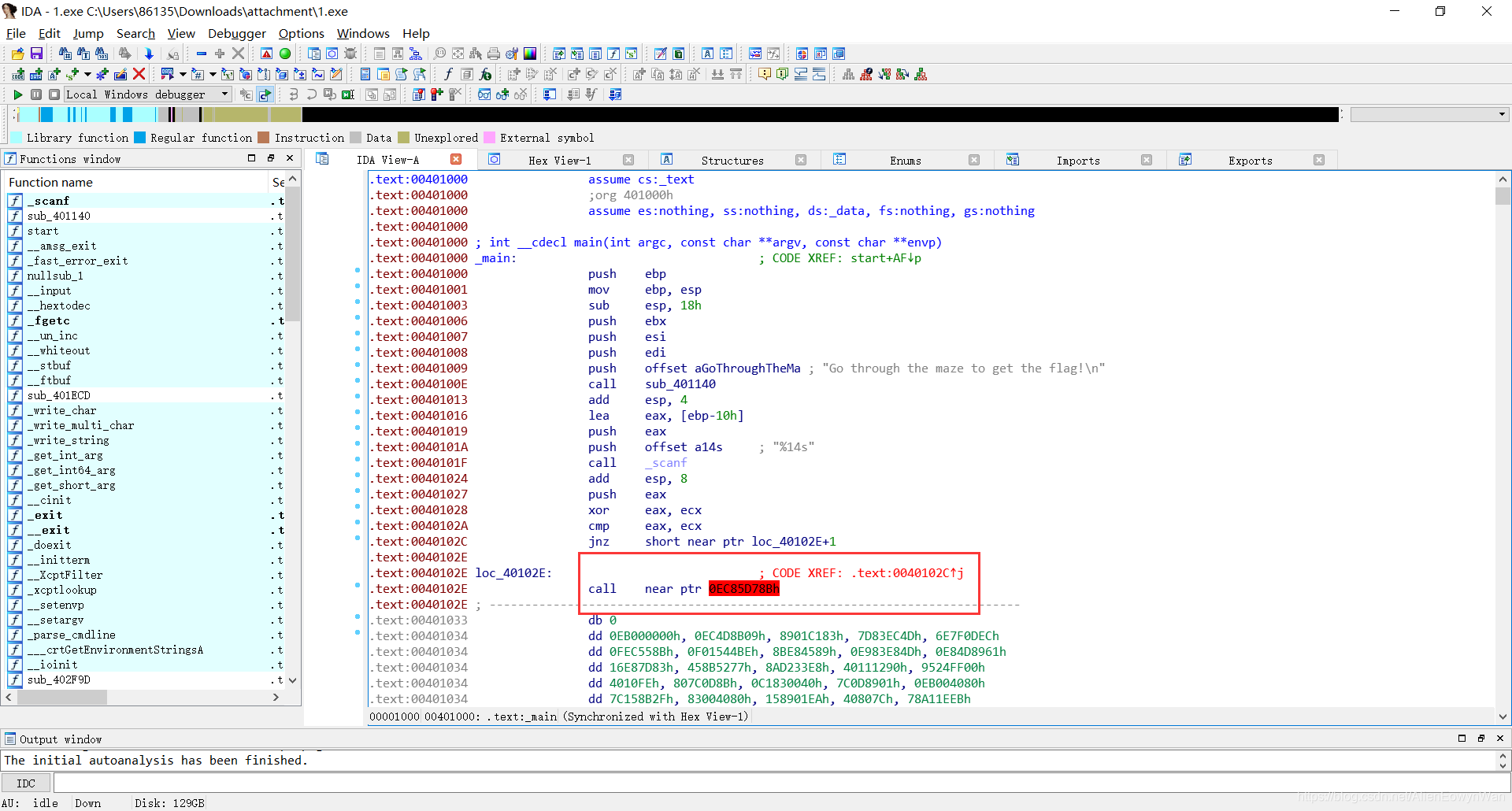Click the green circle run status icon
Screen dimensions: 1512x811
pyautogui.click(x=285, y=54)
